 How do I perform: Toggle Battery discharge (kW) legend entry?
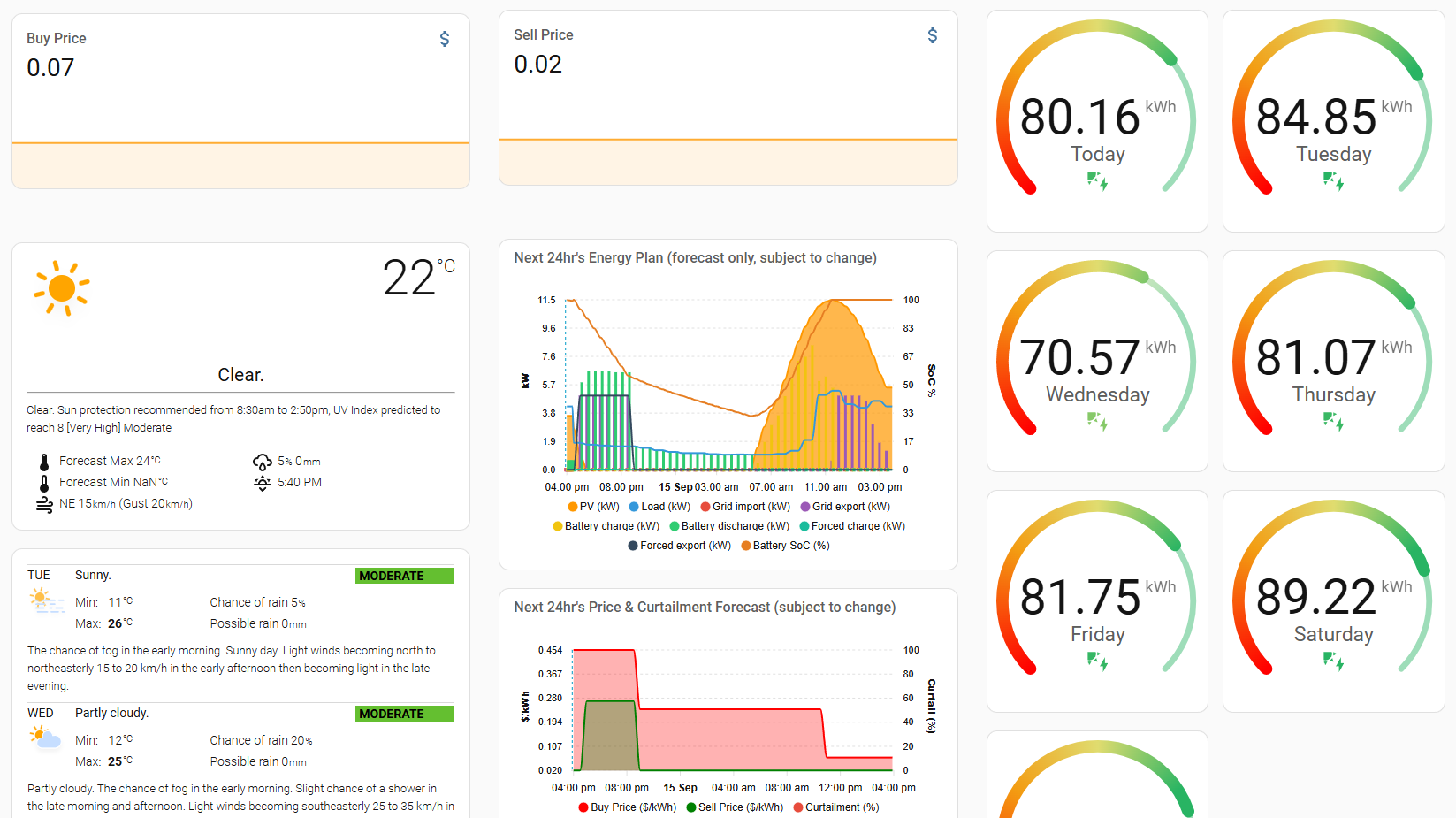(729, 526)
